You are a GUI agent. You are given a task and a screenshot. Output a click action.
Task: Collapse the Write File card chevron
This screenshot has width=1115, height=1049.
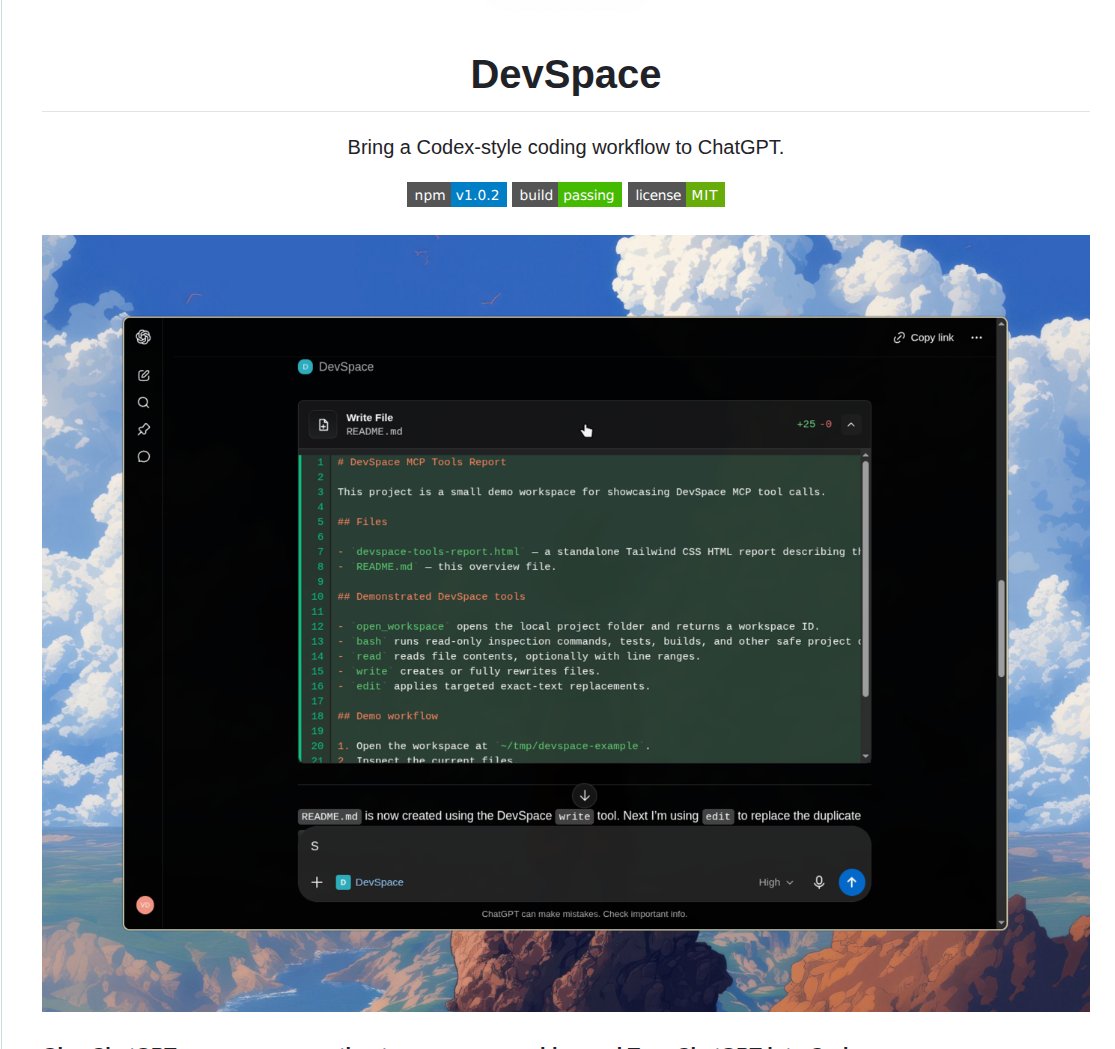point(851,425)
